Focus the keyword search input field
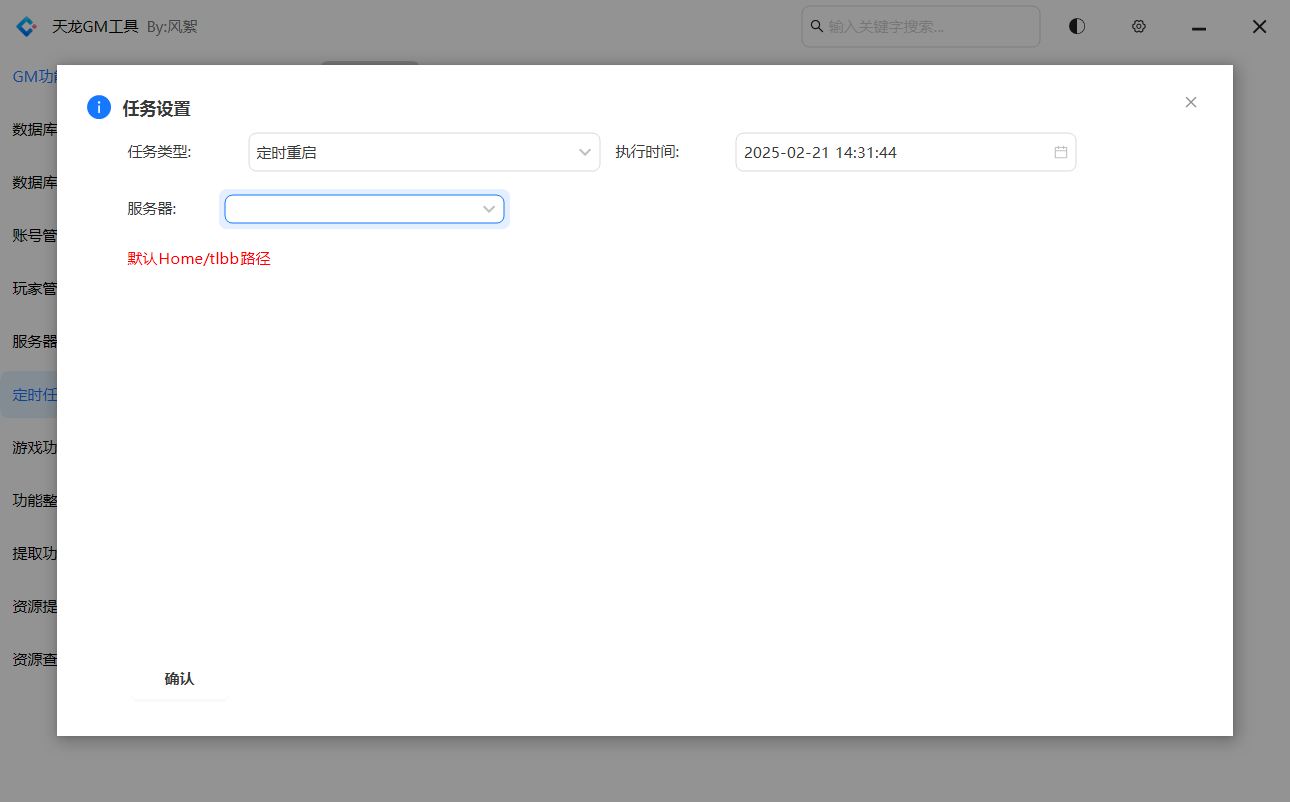This screenshot has width=1290, height=802. pos(930,27)
